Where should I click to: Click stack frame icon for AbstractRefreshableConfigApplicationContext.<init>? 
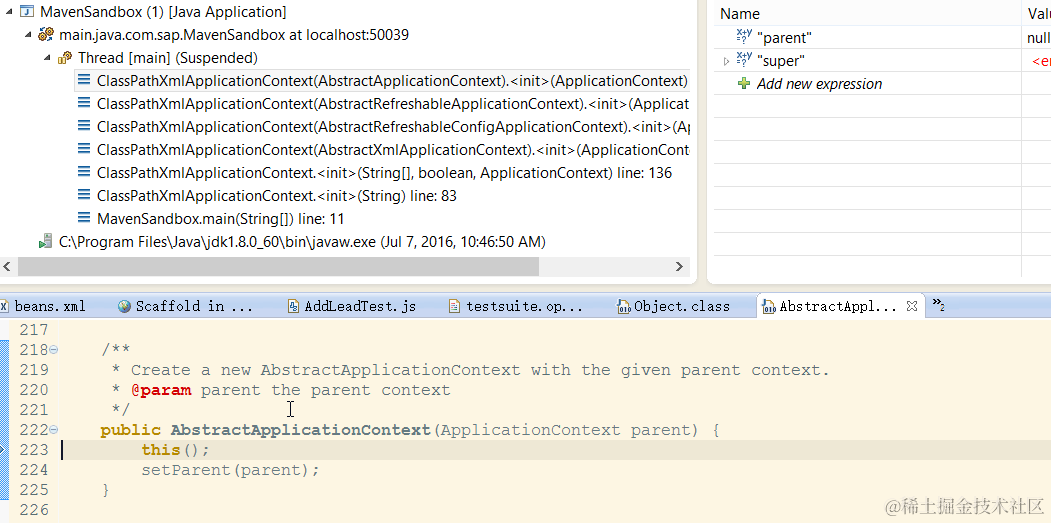tap(84, 126)
